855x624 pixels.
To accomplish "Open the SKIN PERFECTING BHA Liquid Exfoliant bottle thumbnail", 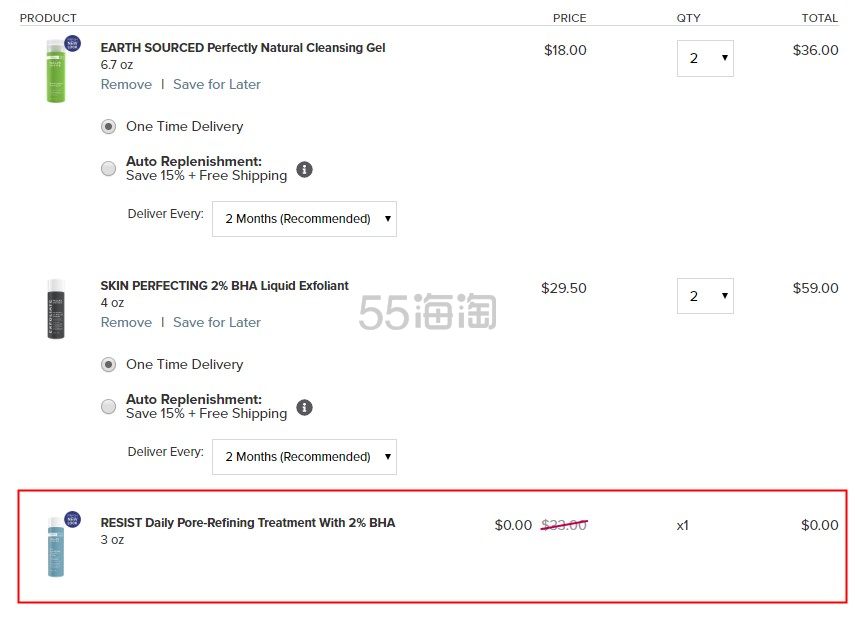I will point(56,309).
